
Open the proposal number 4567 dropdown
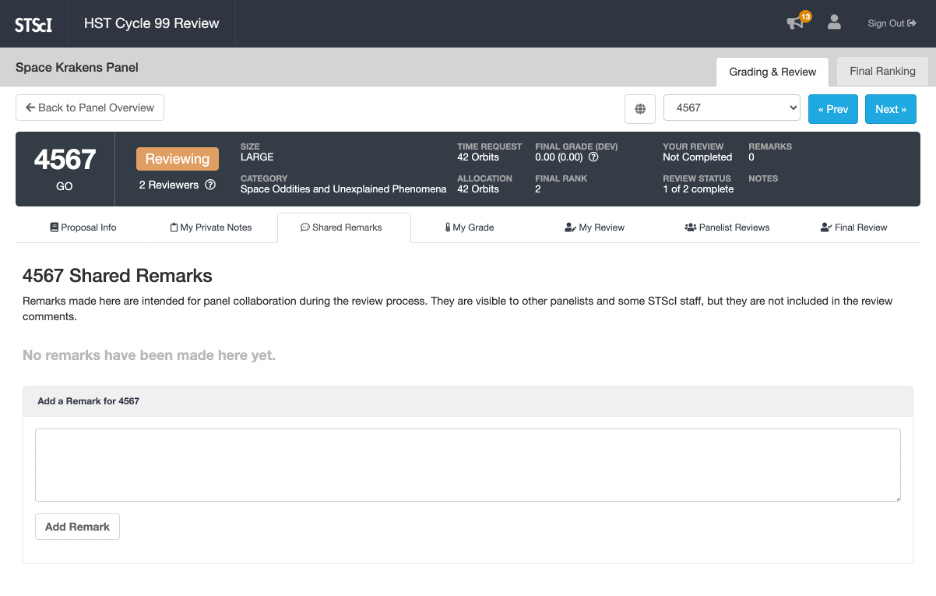(731, 108)
